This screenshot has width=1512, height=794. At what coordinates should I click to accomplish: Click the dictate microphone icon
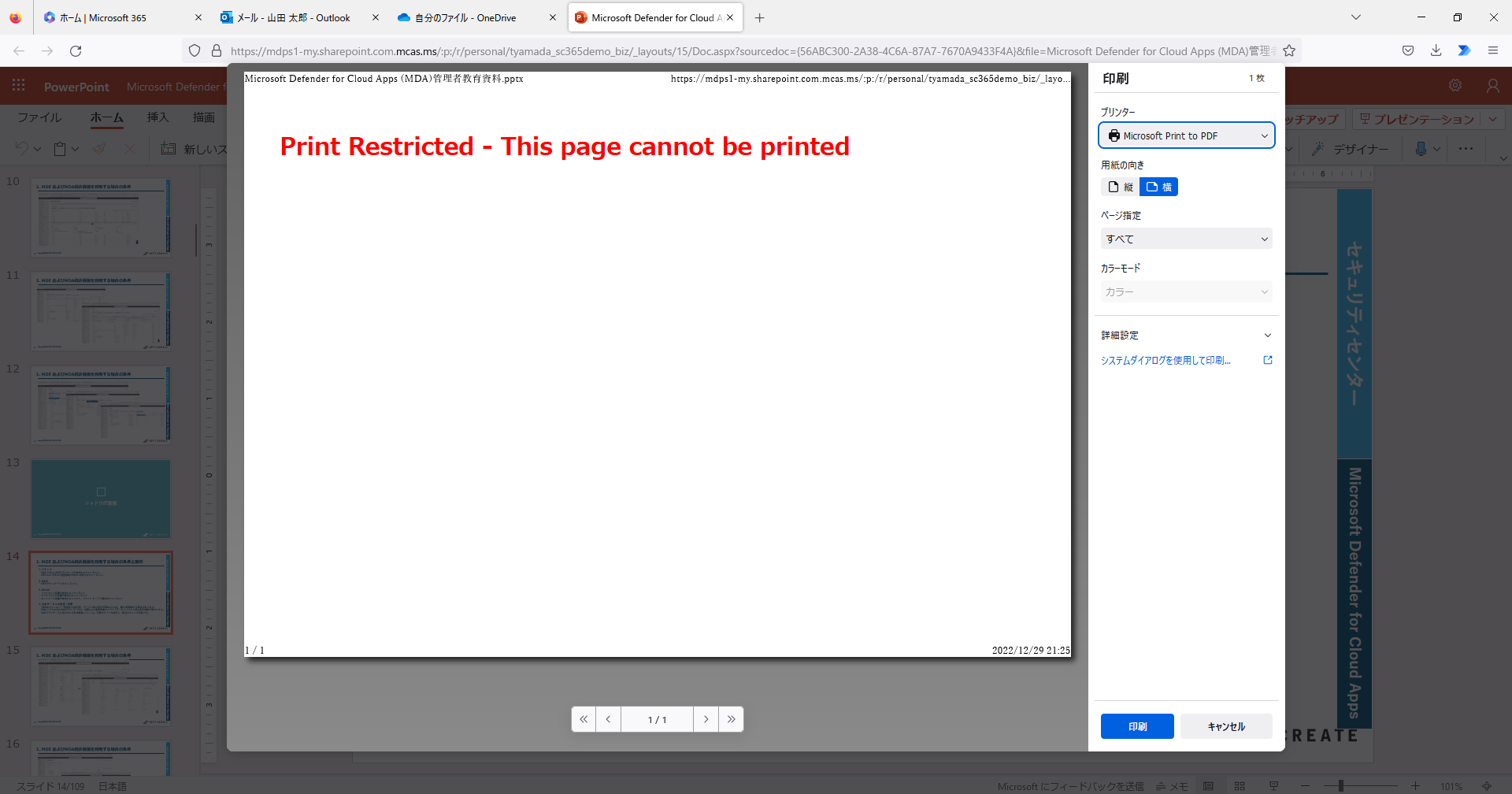[1421, 149]
